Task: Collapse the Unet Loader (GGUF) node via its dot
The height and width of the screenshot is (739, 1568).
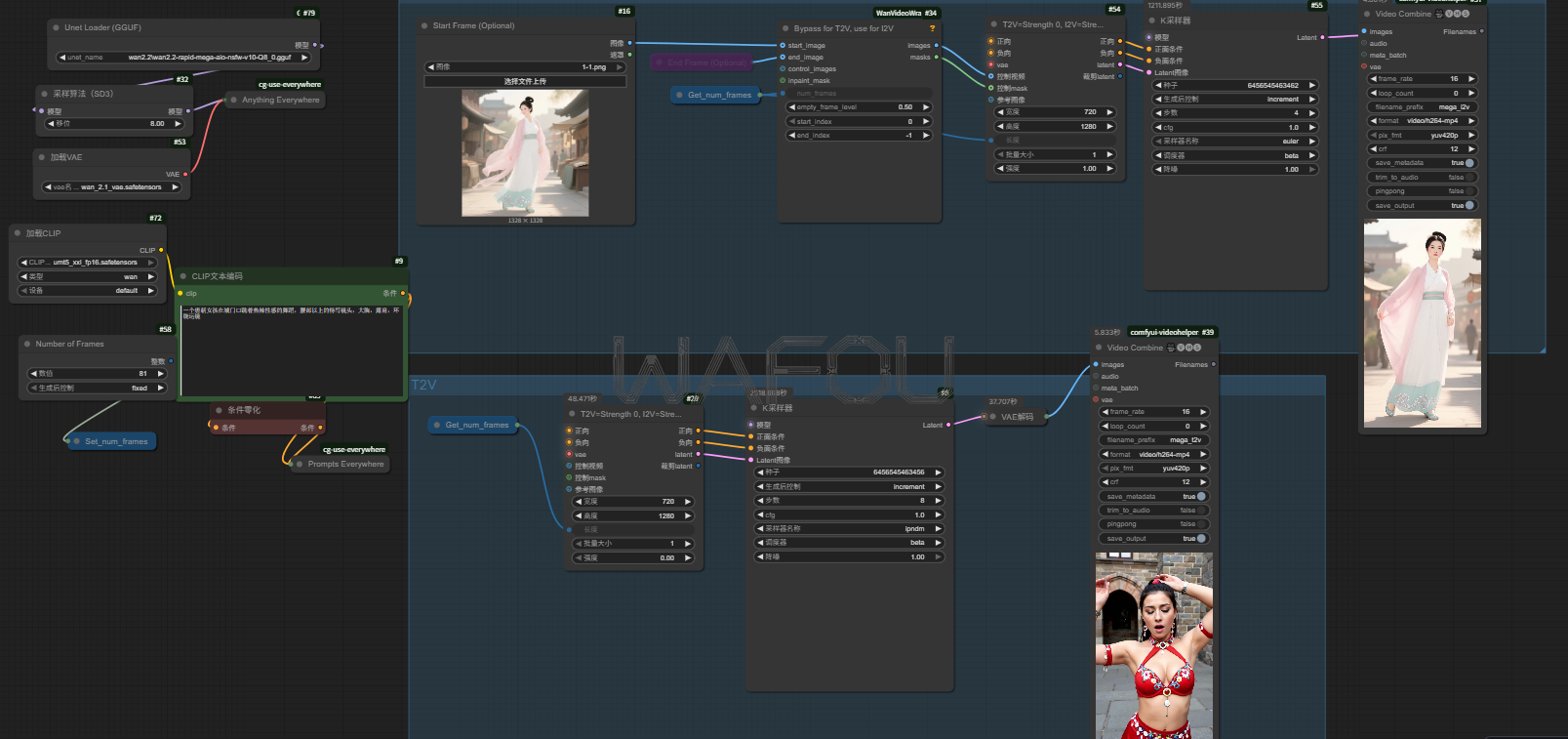Action: [56, 27]
